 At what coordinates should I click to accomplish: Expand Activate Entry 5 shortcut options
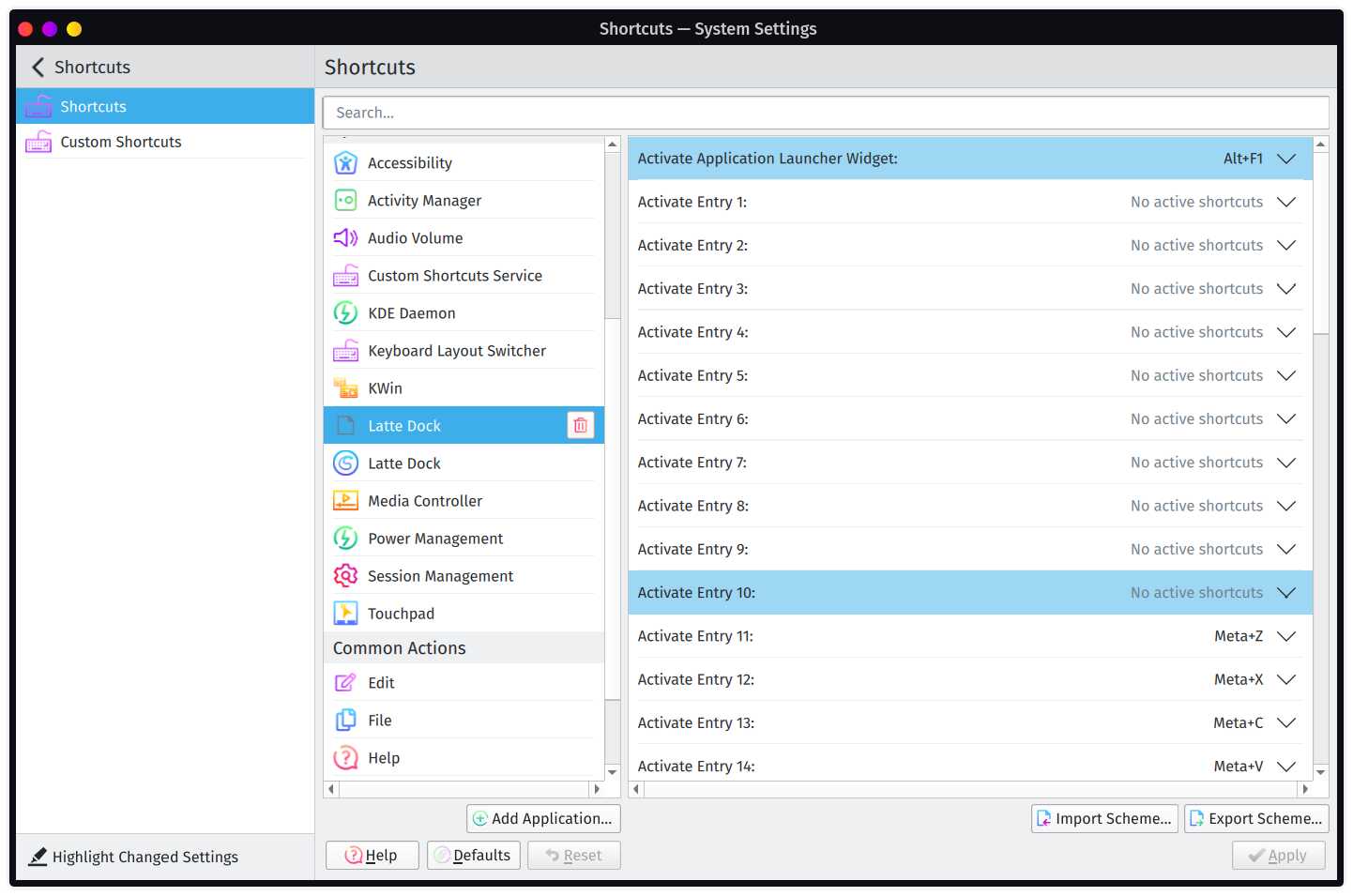[1286, 375]
